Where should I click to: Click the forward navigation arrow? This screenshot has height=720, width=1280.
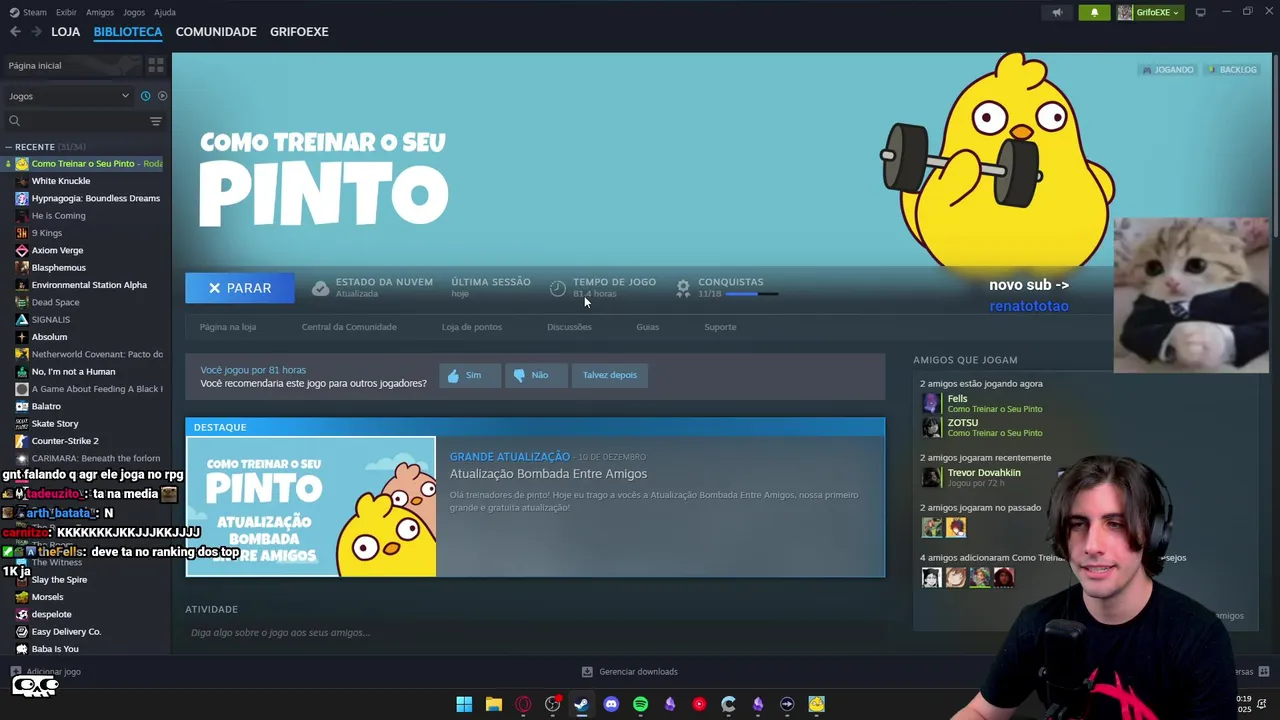pyautogui.click(x=36, y=32)
